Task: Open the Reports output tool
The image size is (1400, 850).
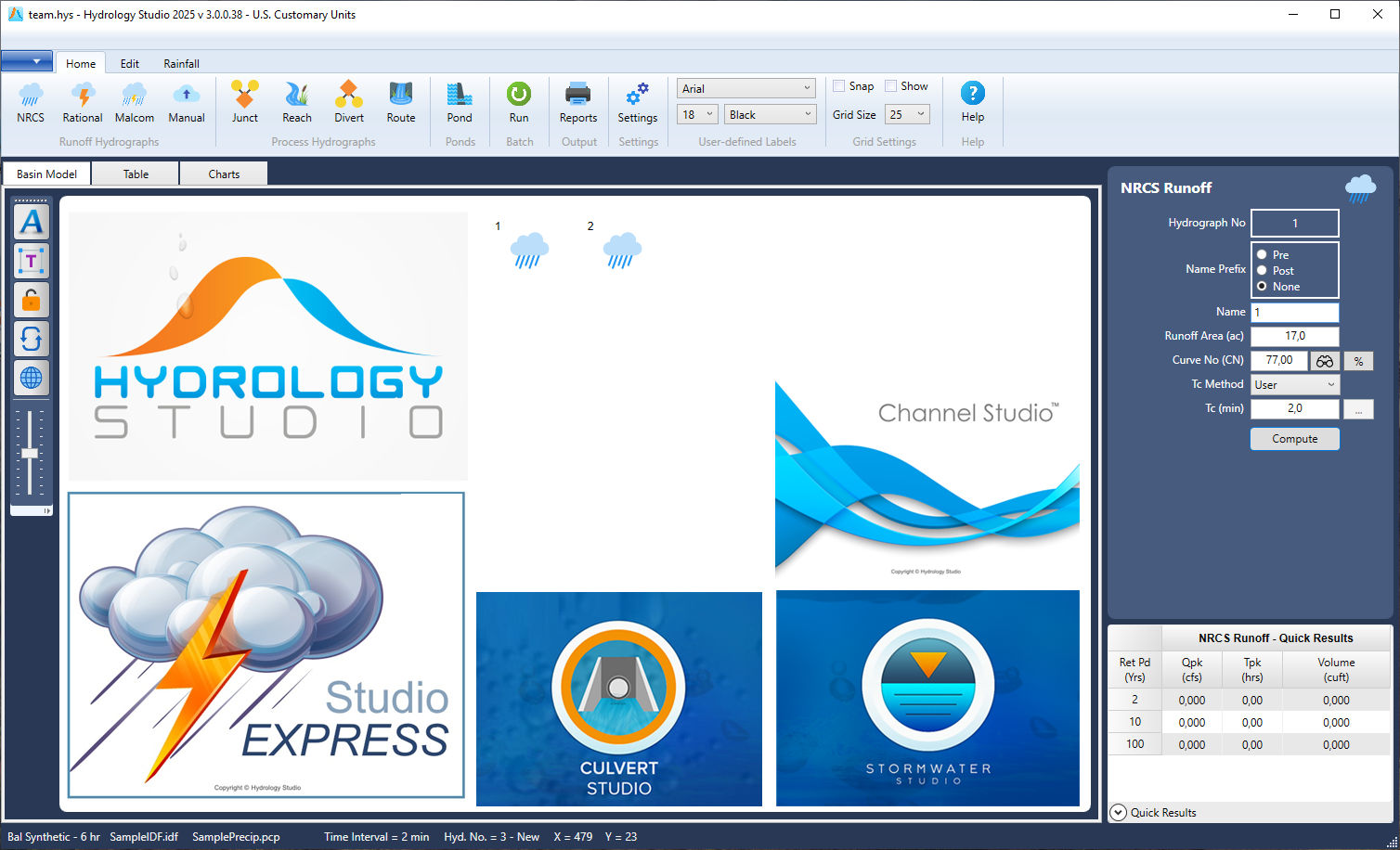Action: [578, 102]
